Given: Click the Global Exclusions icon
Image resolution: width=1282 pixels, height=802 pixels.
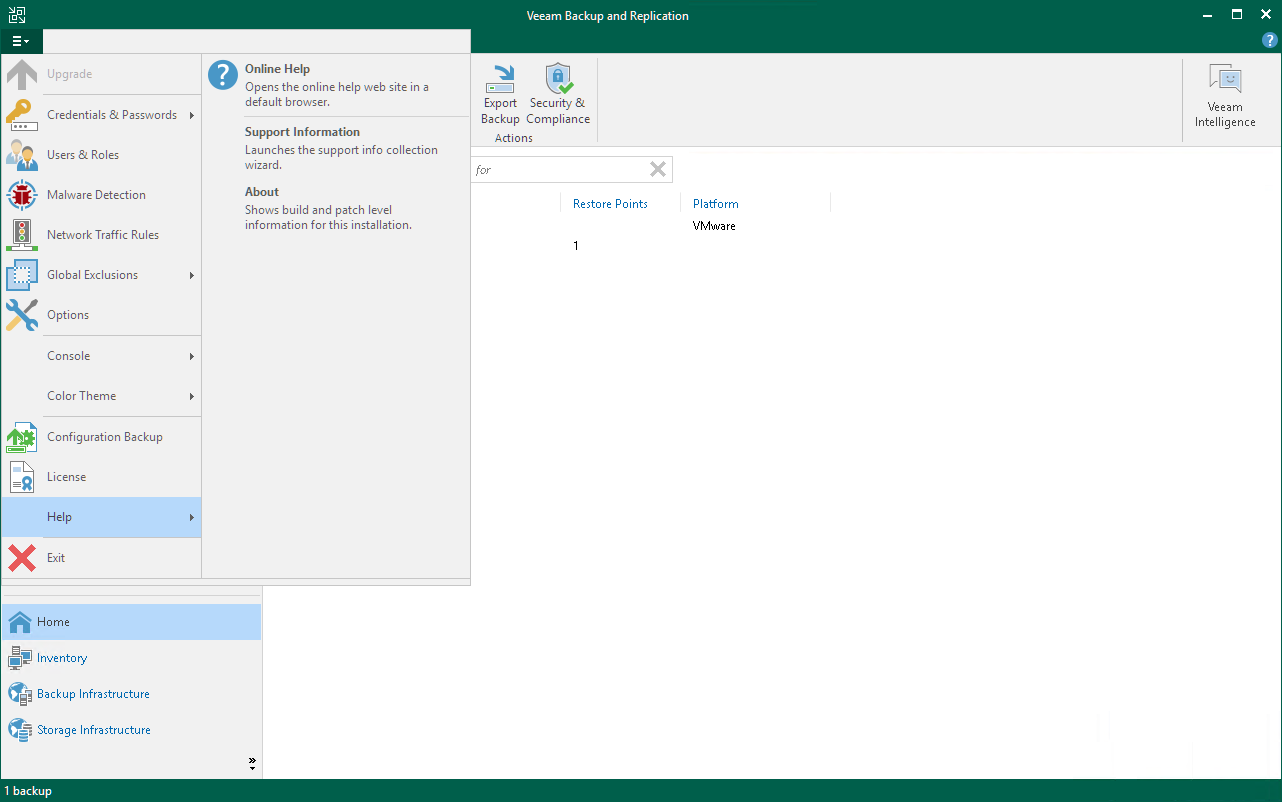Looking at the screenshot, I should click(x=22, y=275).
